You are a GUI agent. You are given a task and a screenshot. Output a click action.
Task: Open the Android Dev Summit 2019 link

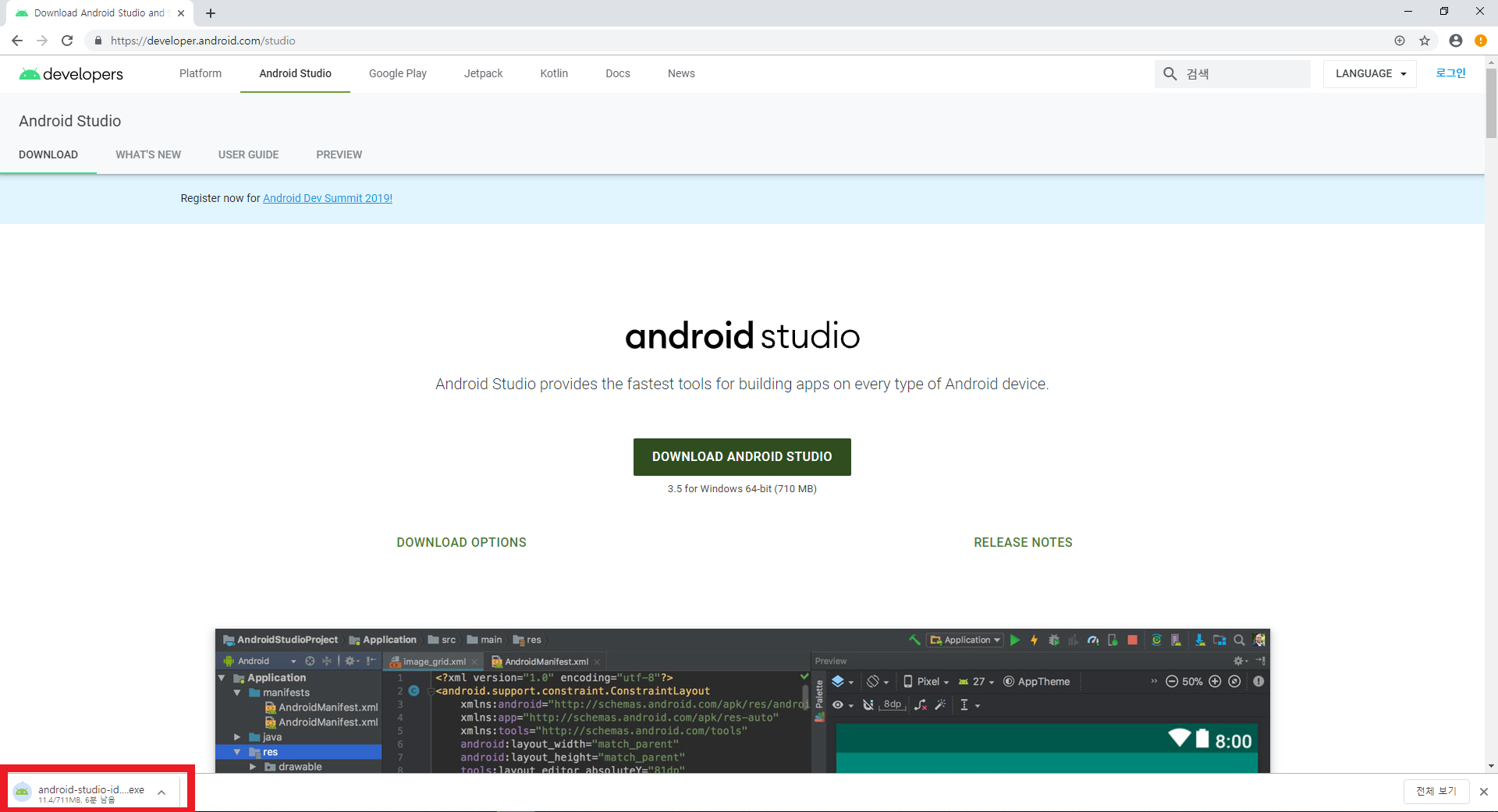[x=328, y=198]
